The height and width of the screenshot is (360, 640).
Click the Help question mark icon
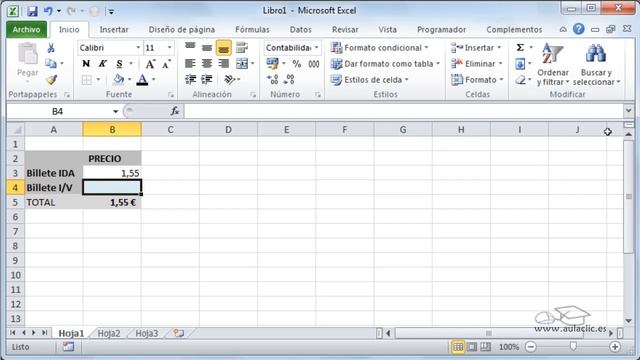tap(578, 29)
